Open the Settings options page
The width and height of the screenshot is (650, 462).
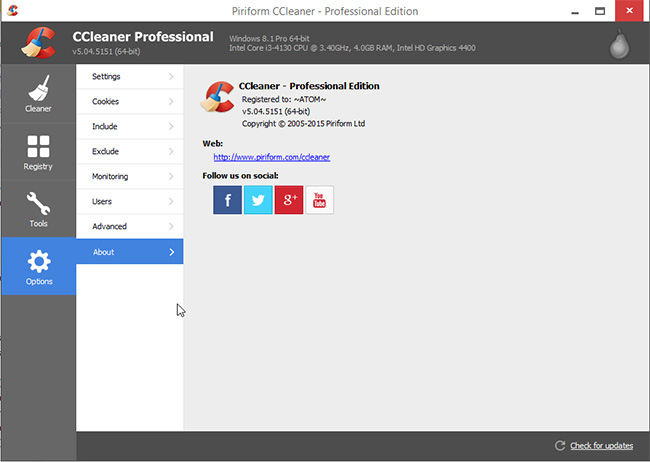(x=130, y=77)
